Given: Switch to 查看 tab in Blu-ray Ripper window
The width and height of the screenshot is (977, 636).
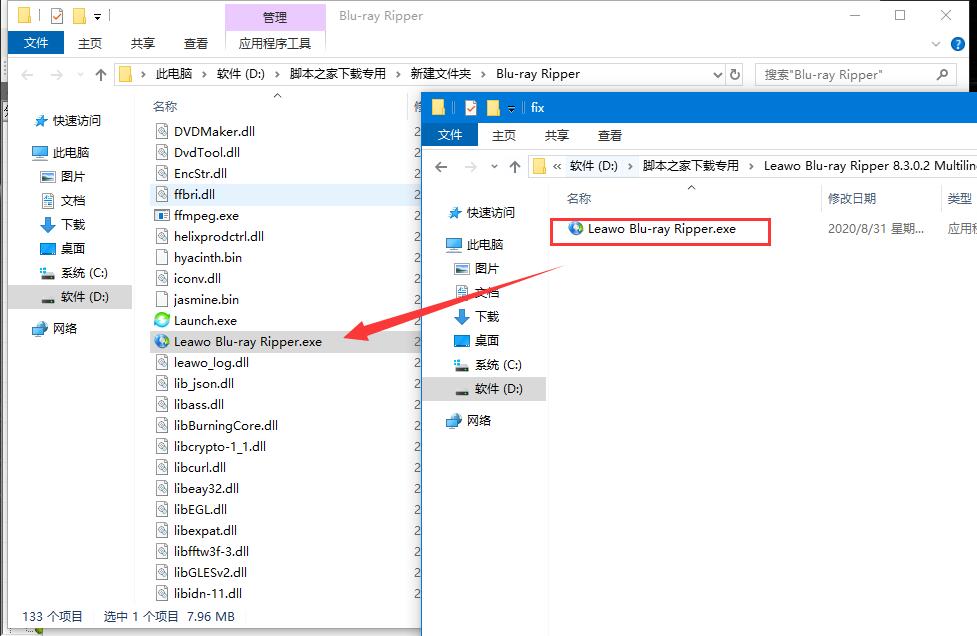Looking at the screenshot, I should (196, 43).
